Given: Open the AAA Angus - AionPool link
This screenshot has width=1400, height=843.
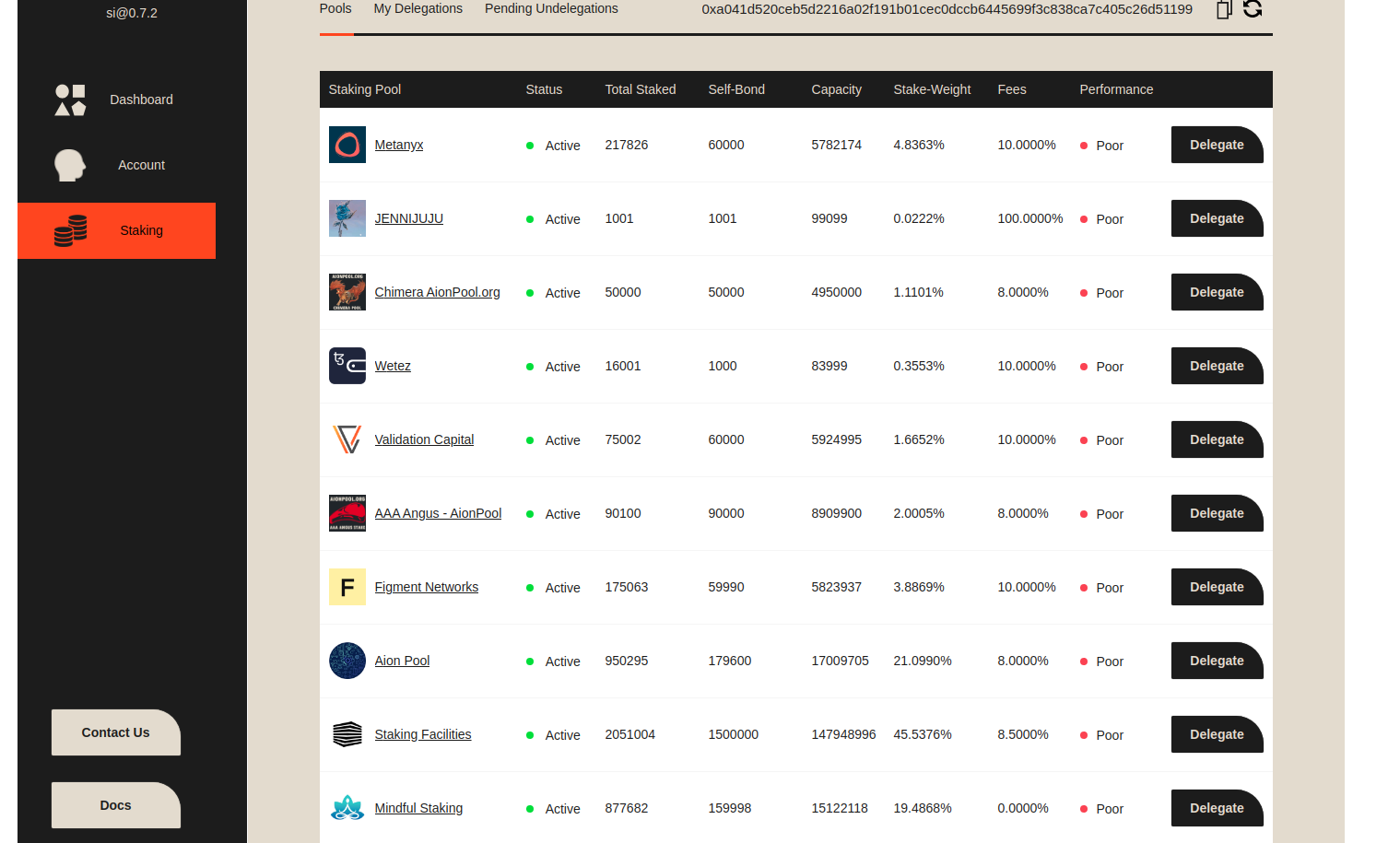Looking at the screenshot, I should (x=438, y=513).
